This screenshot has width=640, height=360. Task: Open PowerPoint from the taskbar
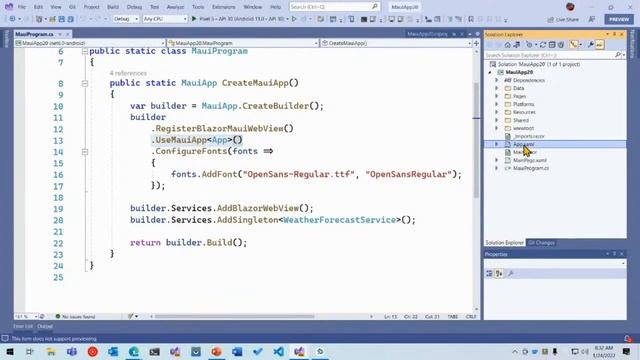(216, 351)
